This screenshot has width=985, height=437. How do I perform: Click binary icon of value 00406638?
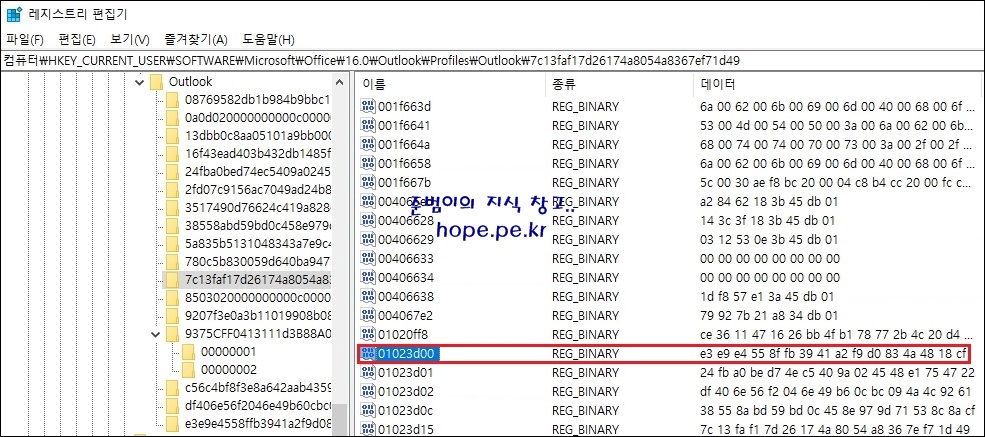(x=367, y=296)
